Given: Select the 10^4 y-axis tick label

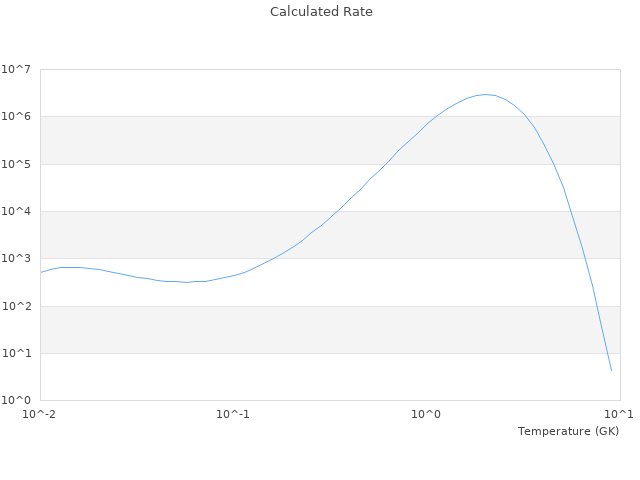Looking at the screenshot, I should (x=16, y=211).
